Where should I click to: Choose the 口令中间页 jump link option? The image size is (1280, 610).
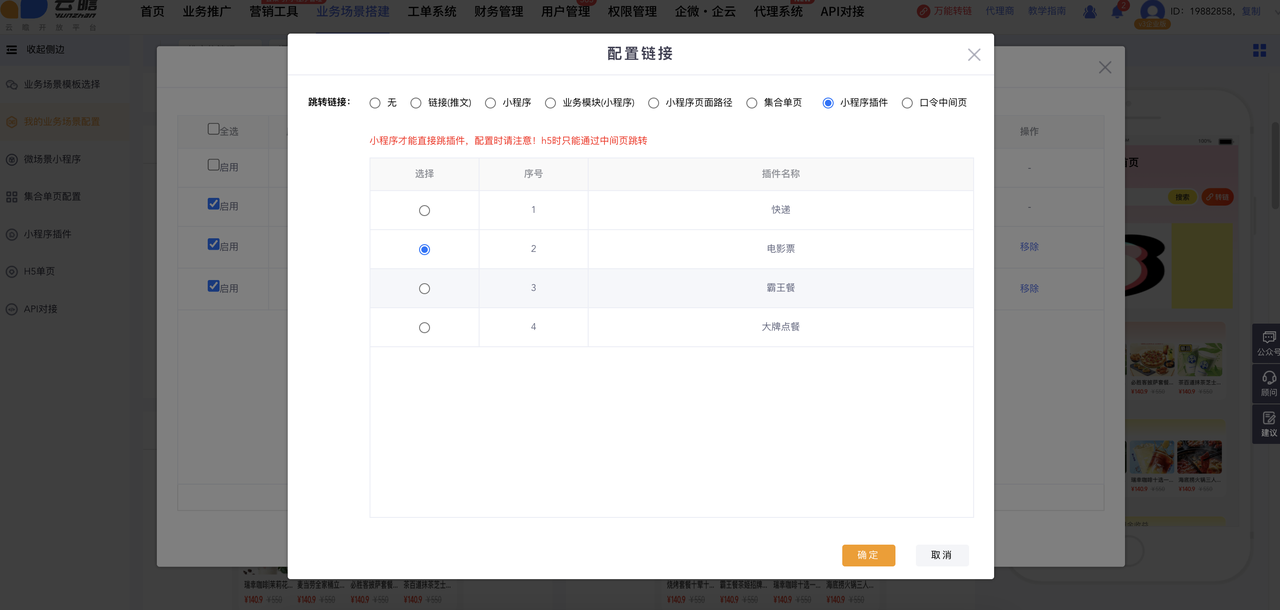click(907, 103)
